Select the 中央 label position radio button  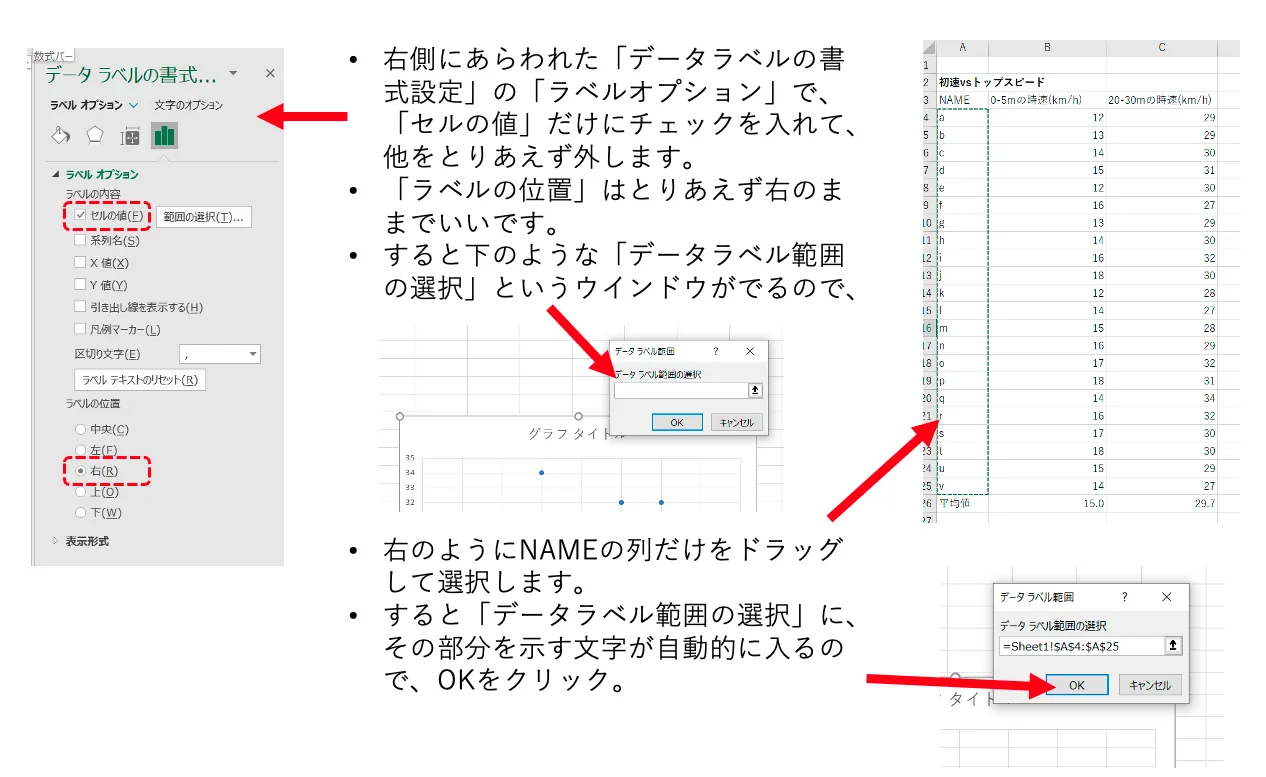[x=81, y=429]
